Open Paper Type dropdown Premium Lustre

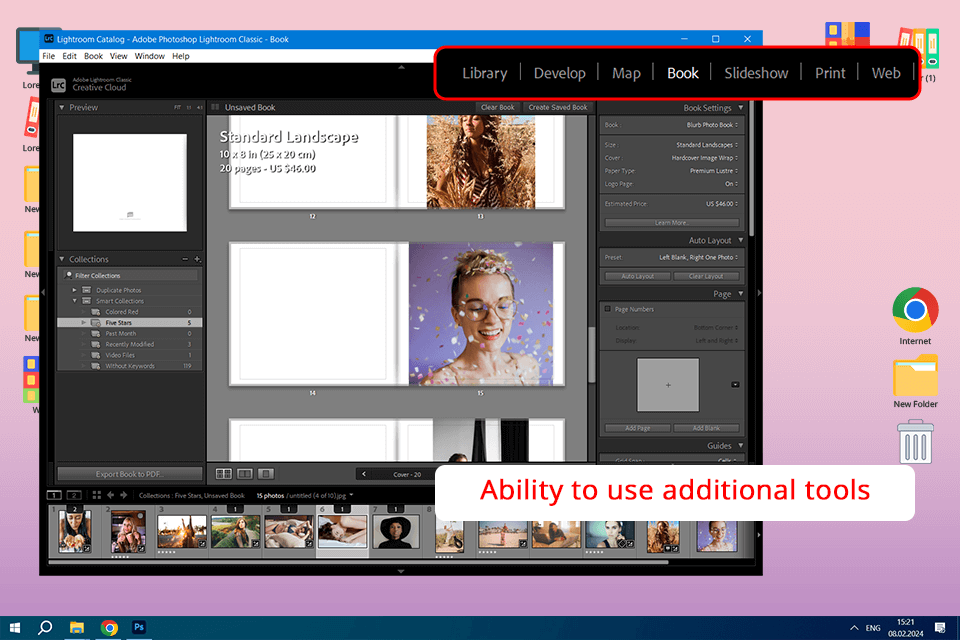(713, 171)
